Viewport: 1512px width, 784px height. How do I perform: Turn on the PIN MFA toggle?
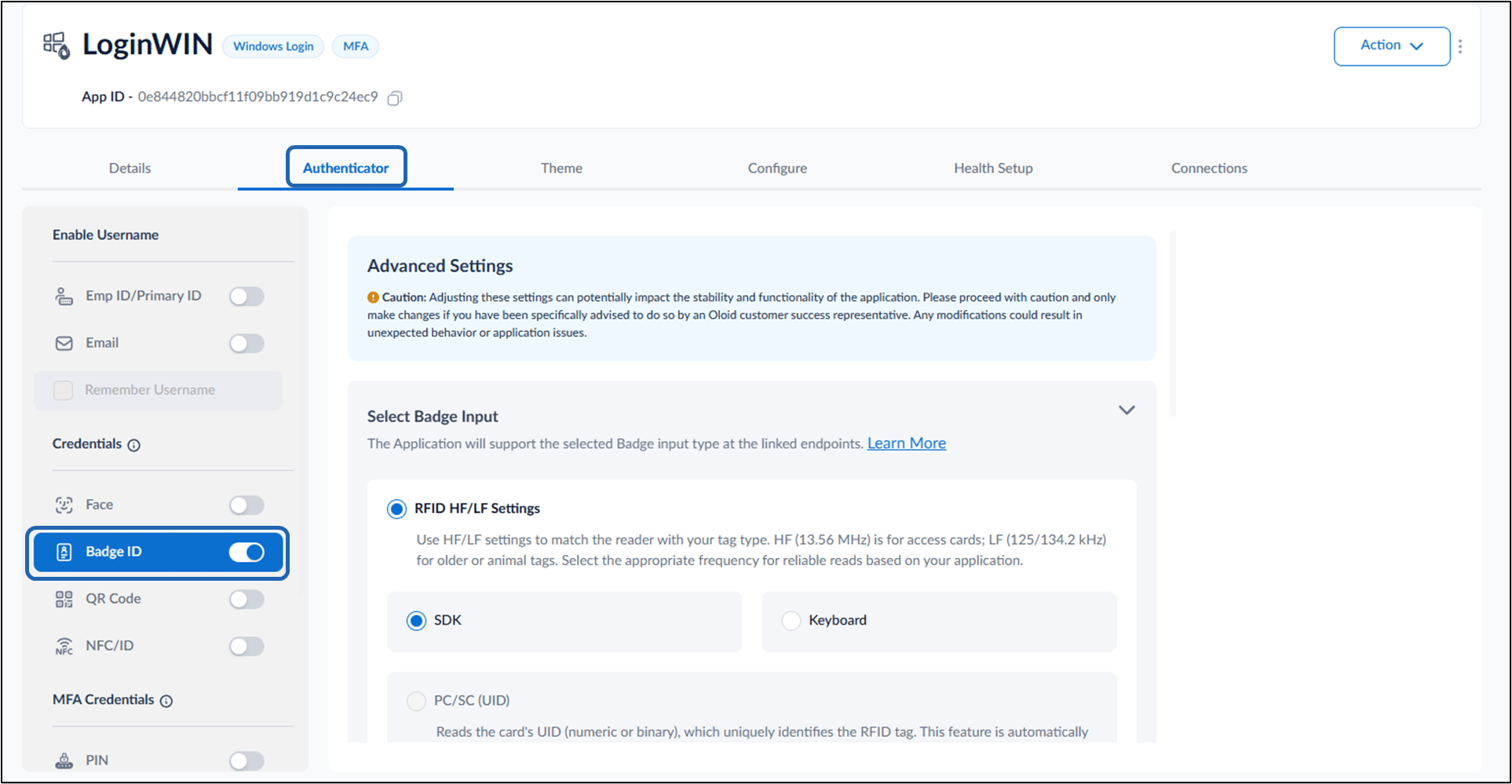pyautogui.click(x=247, y=760)
